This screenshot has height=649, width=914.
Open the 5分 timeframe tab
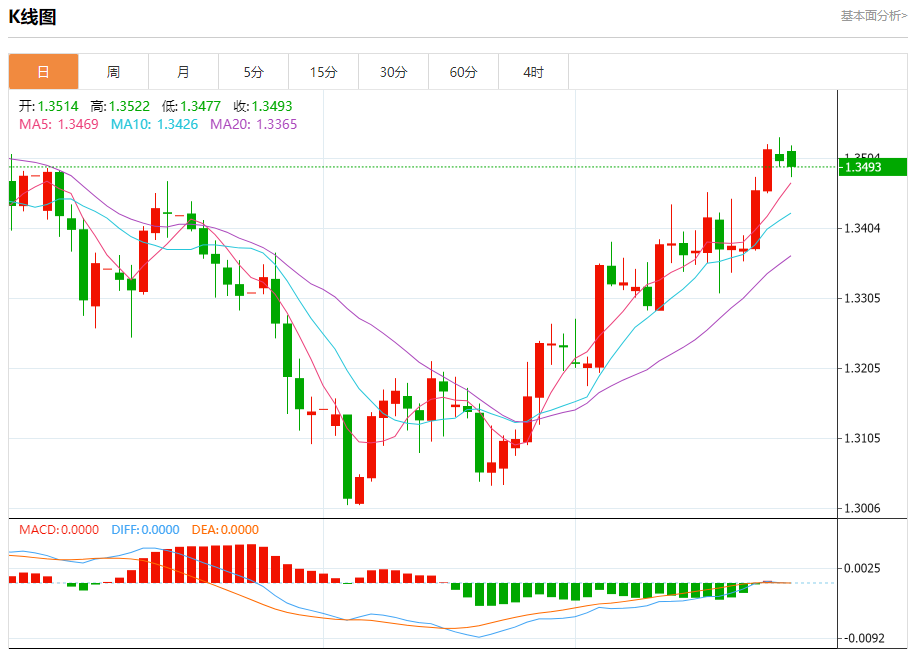point(253,72)
